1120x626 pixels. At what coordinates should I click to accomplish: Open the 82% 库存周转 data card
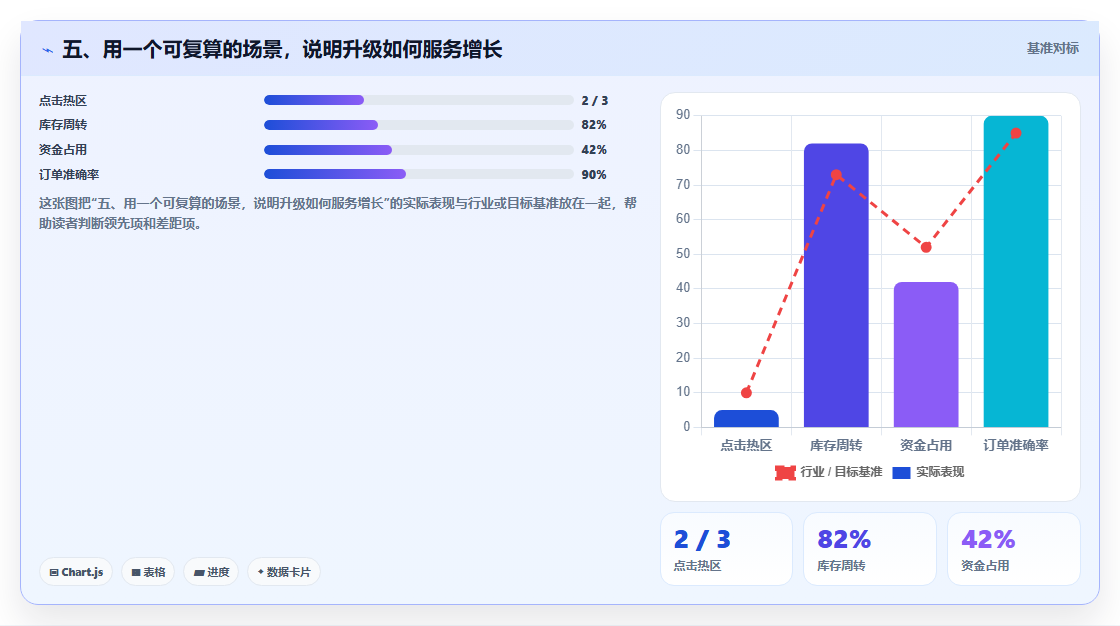(x=870, y=549)
